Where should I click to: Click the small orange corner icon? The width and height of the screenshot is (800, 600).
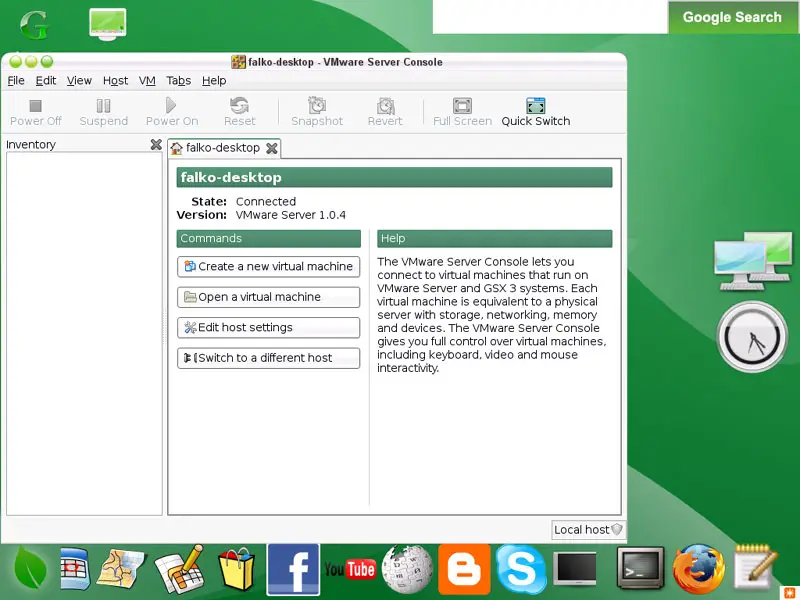[789, 592]
